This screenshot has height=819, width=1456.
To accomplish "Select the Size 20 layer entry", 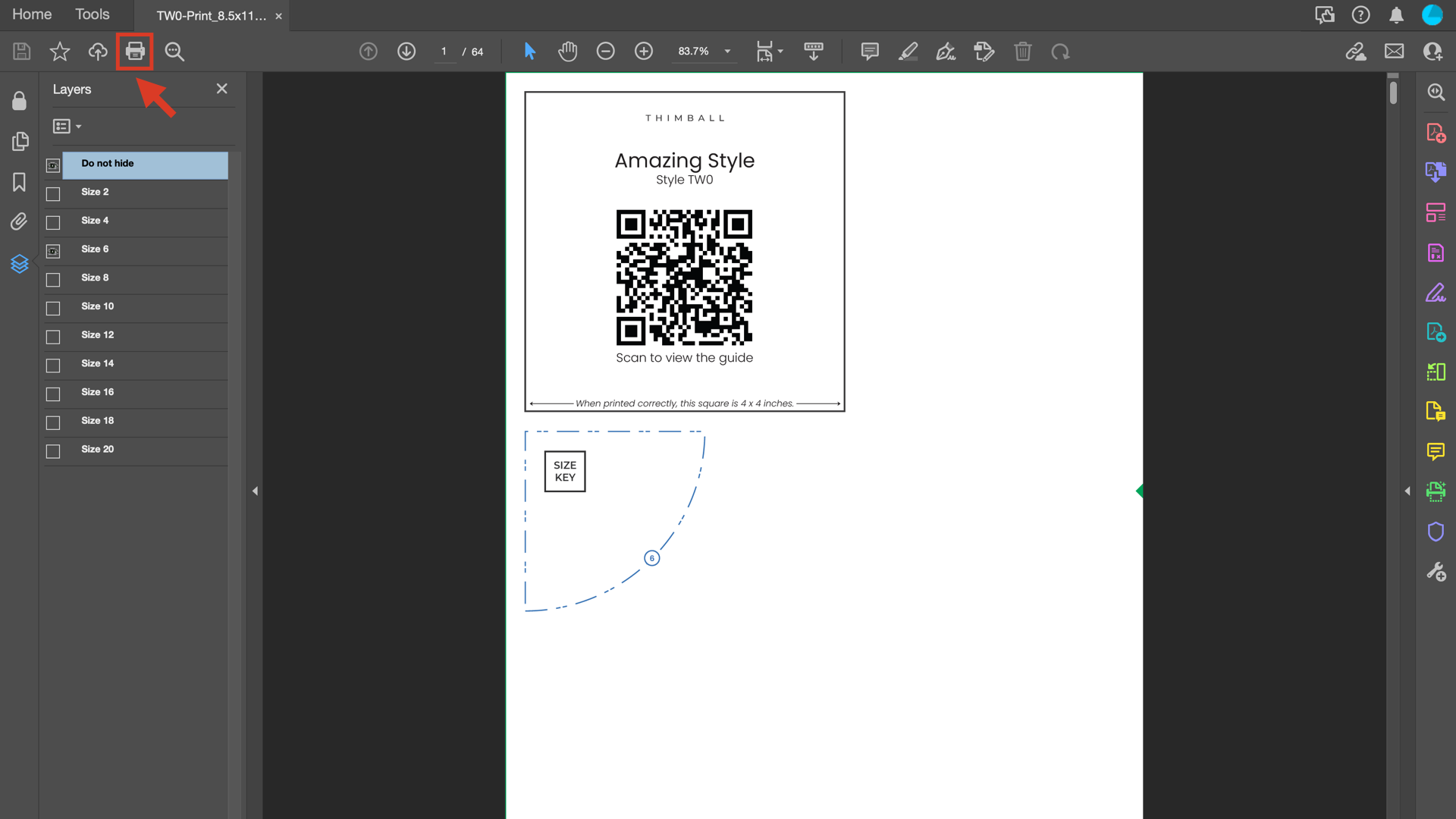I will pyautogui.click(x=98, y=450).
